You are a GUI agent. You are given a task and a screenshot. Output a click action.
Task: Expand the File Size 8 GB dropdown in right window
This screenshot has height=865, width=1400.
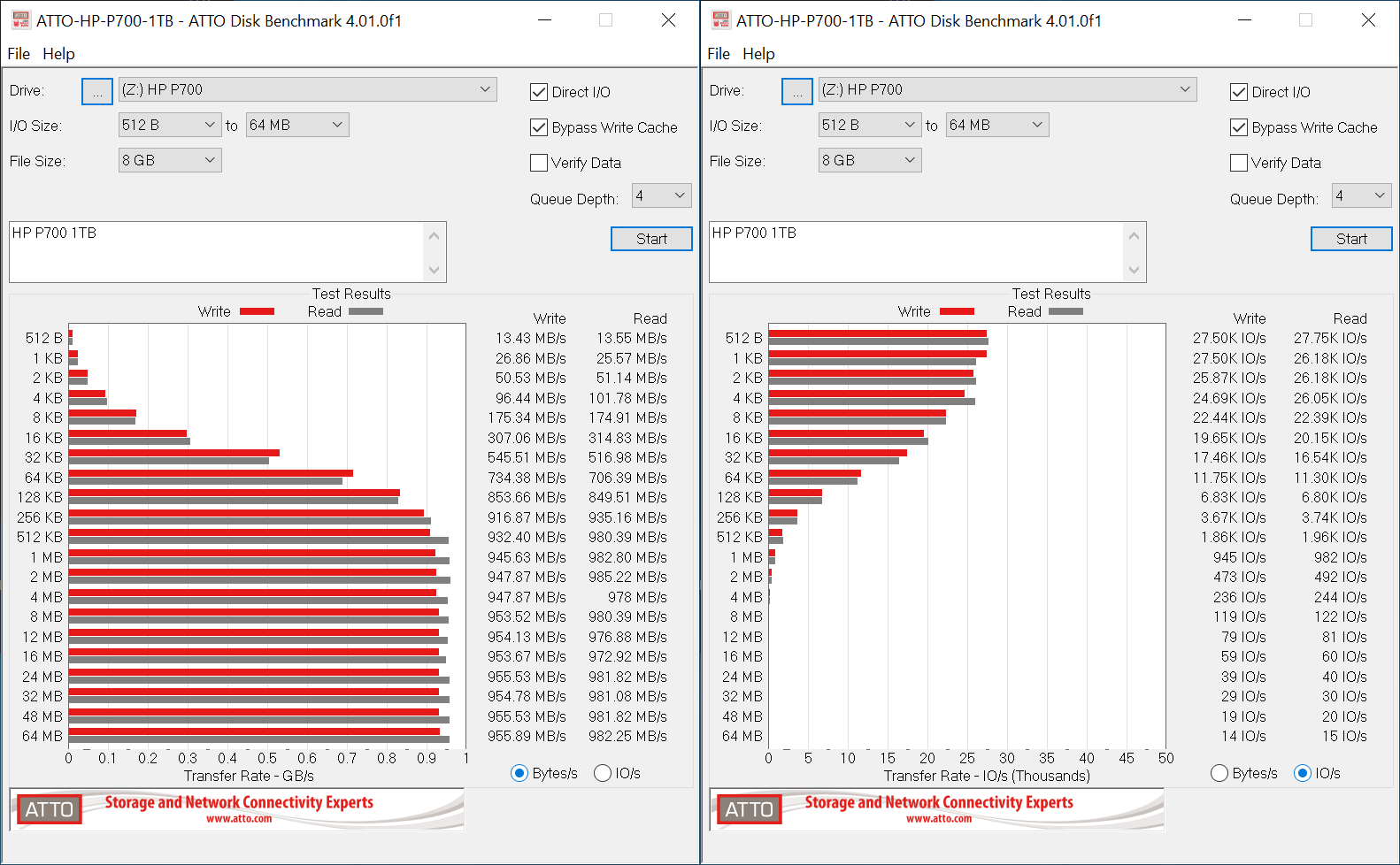pos(870,160)
